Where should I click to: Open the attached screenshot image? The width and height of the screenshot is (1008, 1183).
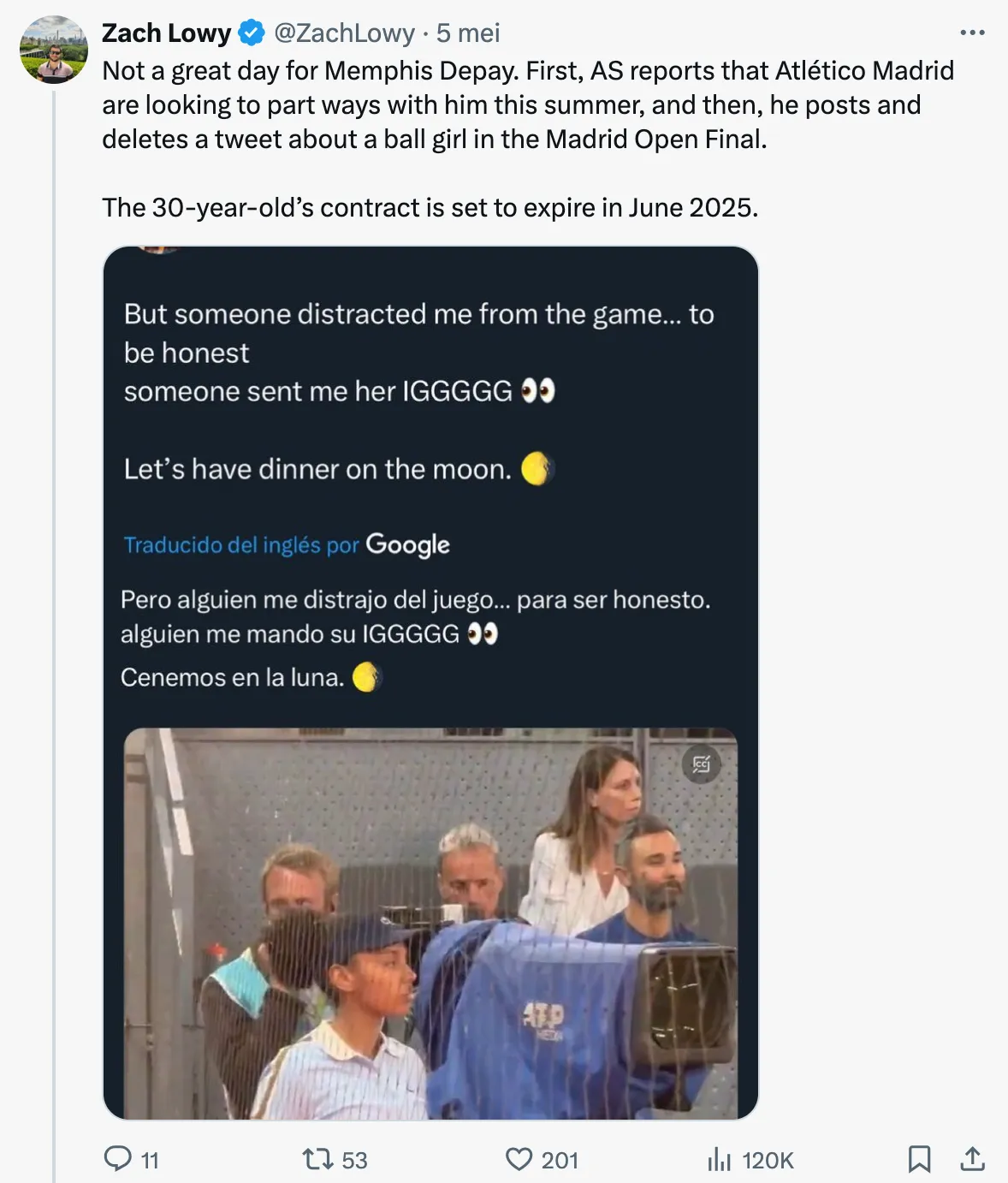click(430, 682)
